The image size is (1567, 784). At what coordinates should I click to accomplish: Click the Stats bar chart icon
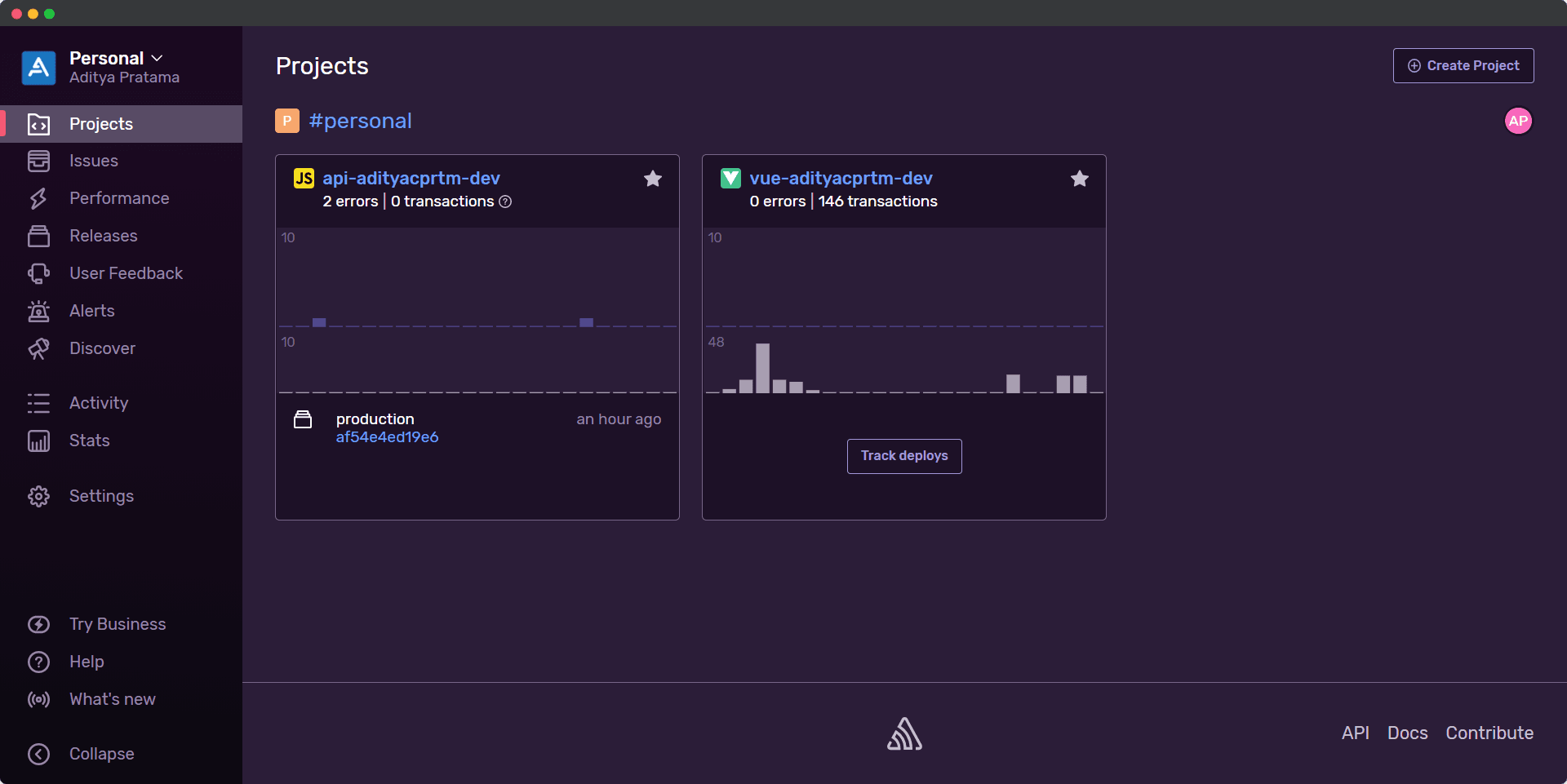[38, 441]
